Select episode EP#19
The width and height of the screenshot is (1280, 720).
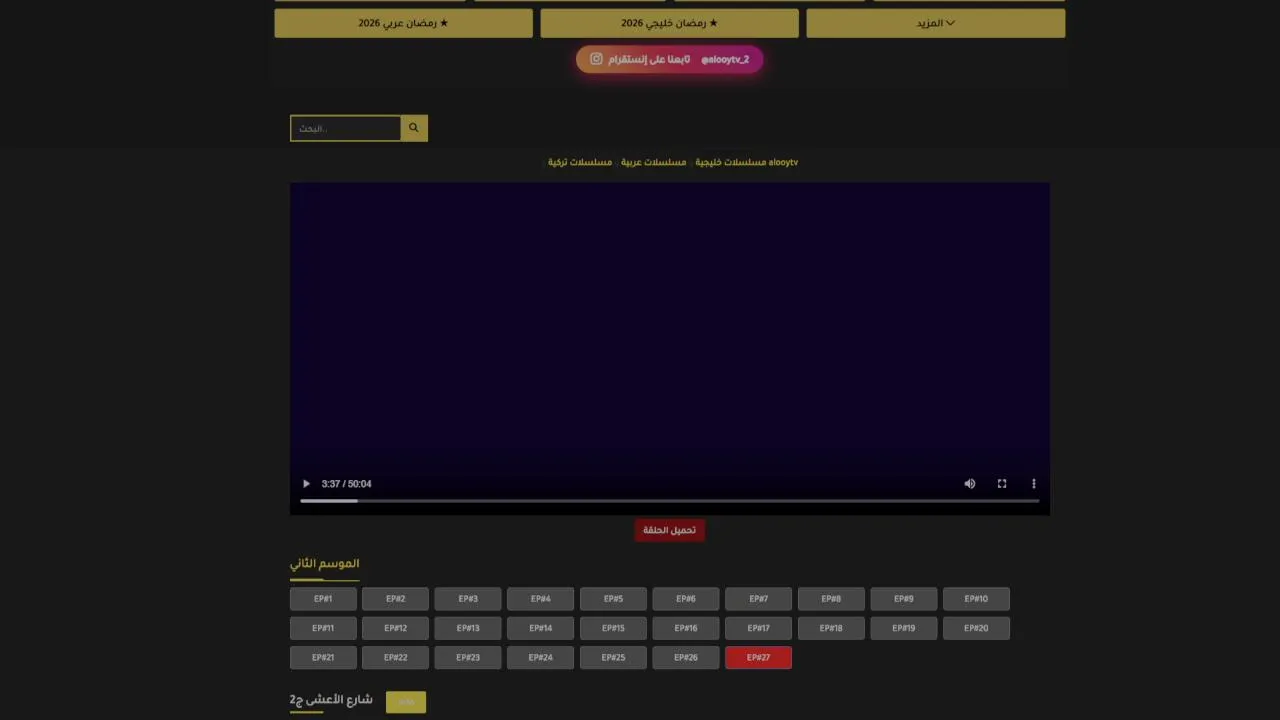coord(904,628)
